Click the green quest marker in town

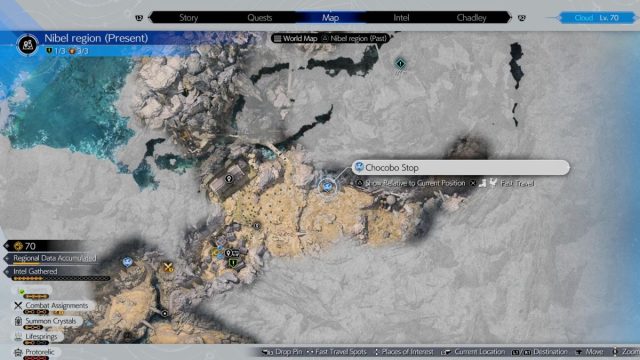(233, 263)
